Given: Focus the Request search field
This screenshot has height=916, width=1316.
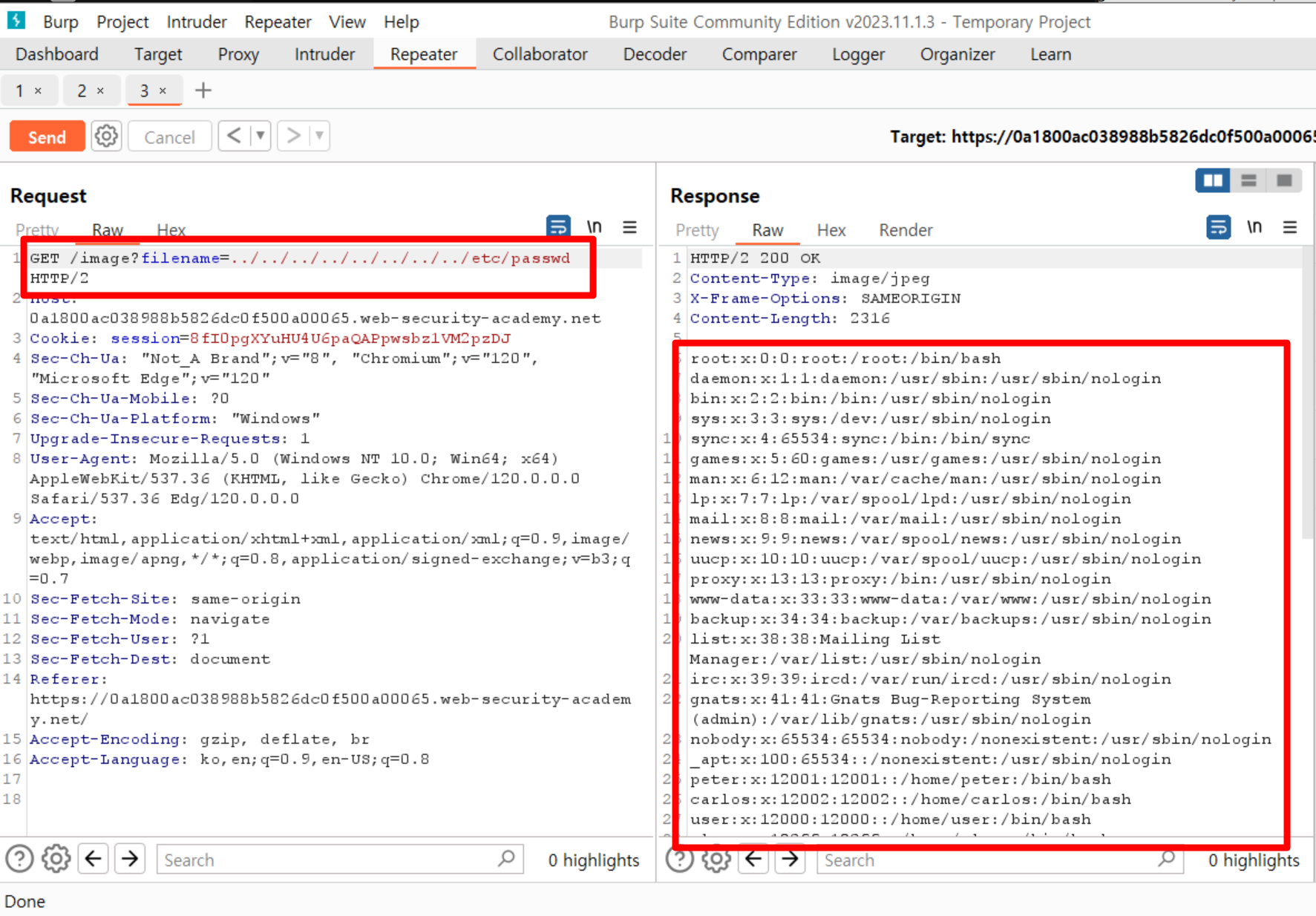Looking at the screenshot, I should pos(340,860).
